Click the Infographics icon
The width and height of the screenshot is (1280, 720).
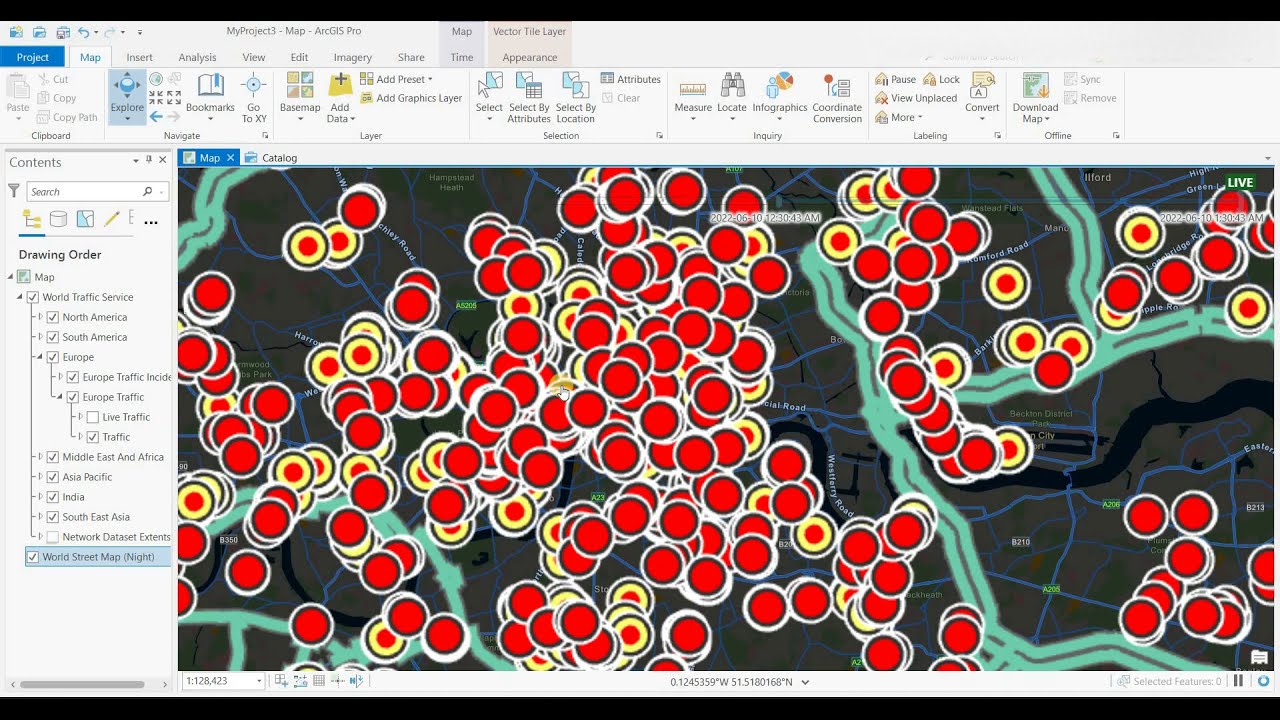780,86
